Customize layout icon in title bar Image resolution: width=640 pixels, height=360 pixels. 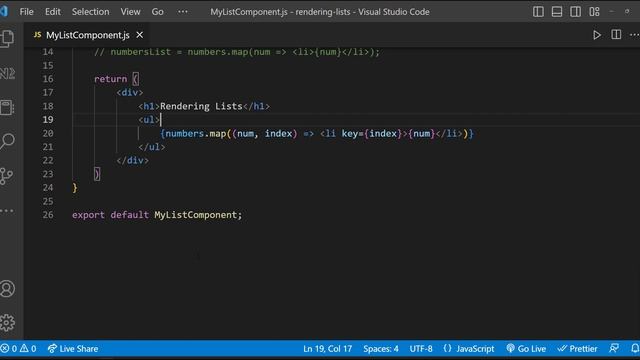(x=594, y=12)
